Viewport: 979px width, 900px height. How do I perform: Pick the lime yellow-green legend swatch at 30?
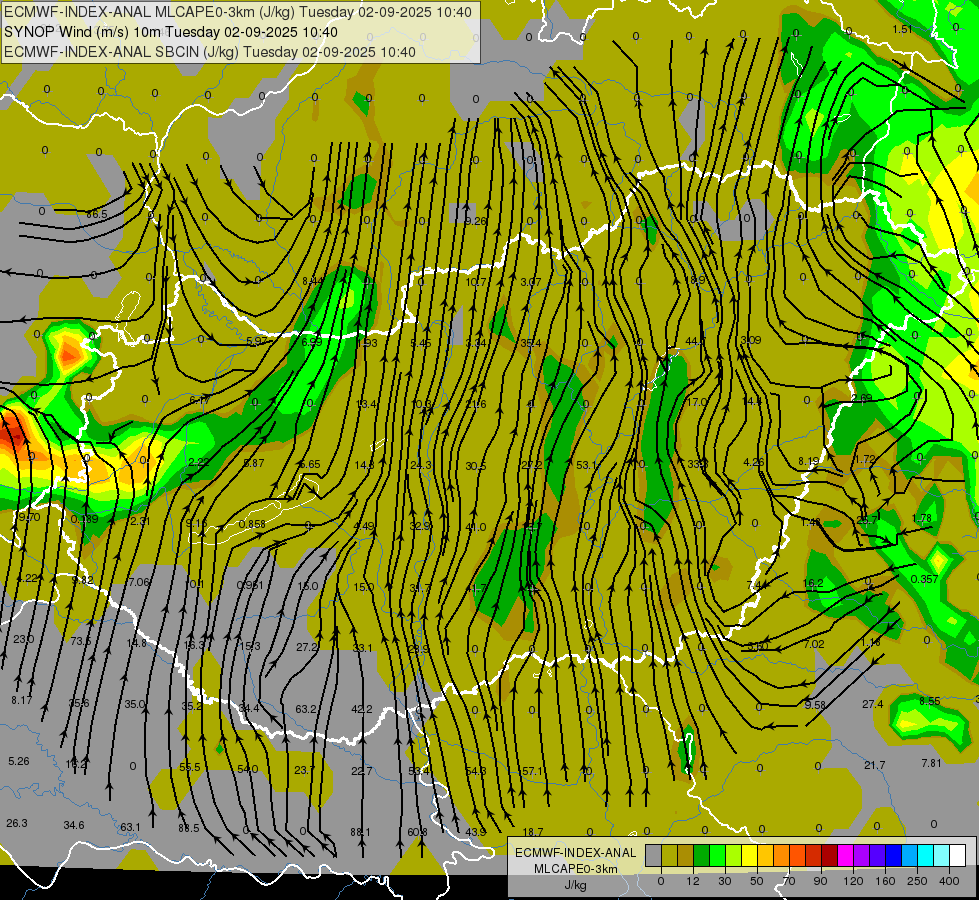(x=734, y=855)
